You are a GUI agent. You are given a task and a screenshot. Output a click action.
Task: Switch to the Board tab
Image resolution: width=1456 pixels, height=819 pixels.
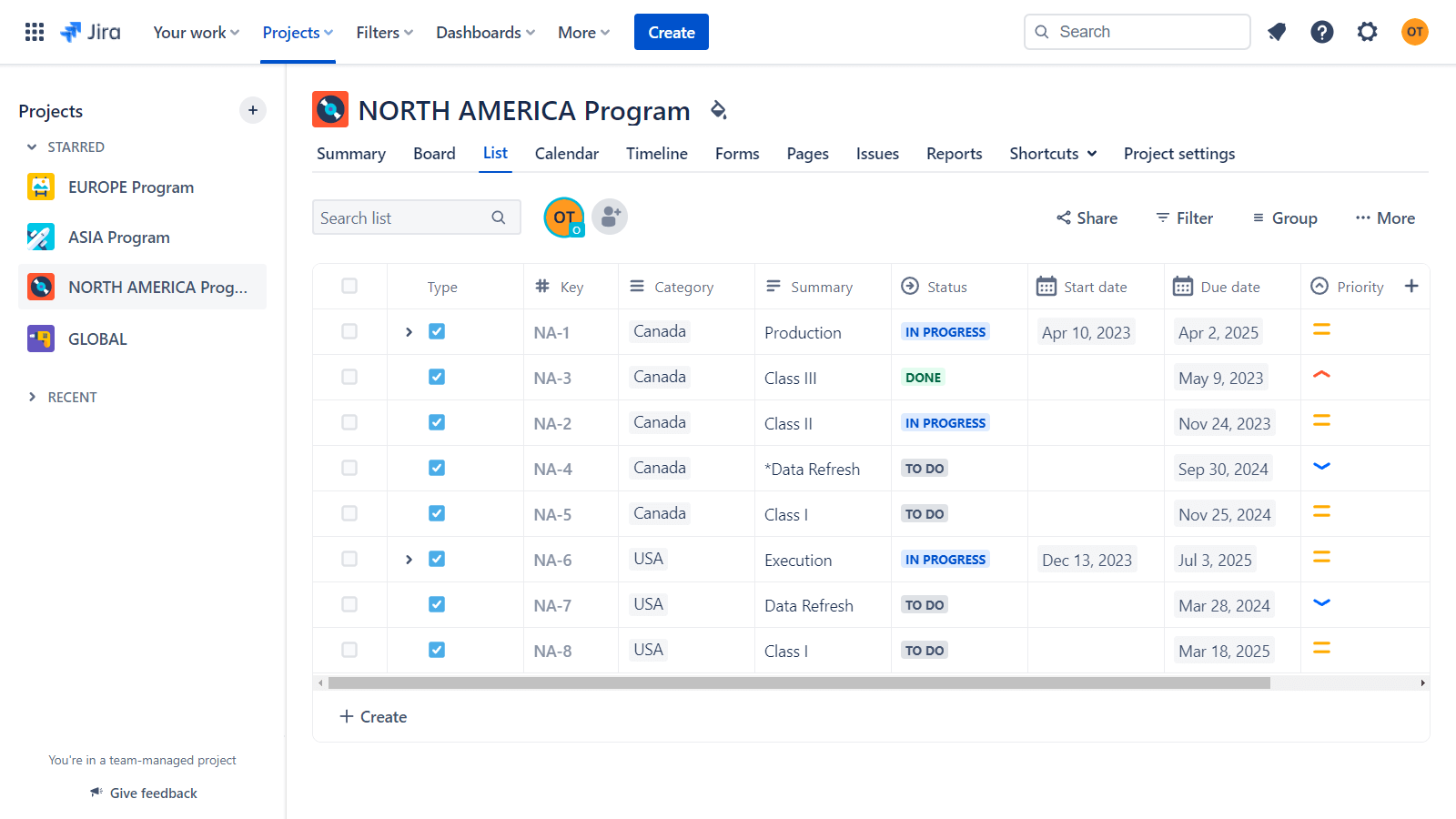(x=434, y=153)
